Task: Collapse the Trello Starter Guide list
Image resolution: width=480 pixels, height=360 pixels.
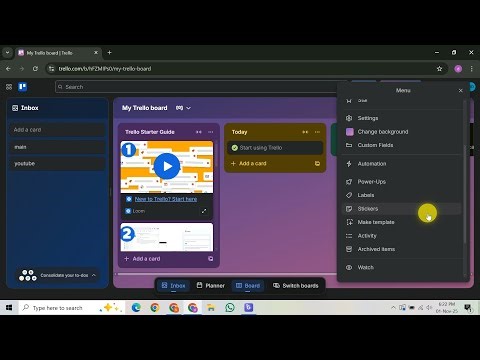Action: (x=199, y=132)
